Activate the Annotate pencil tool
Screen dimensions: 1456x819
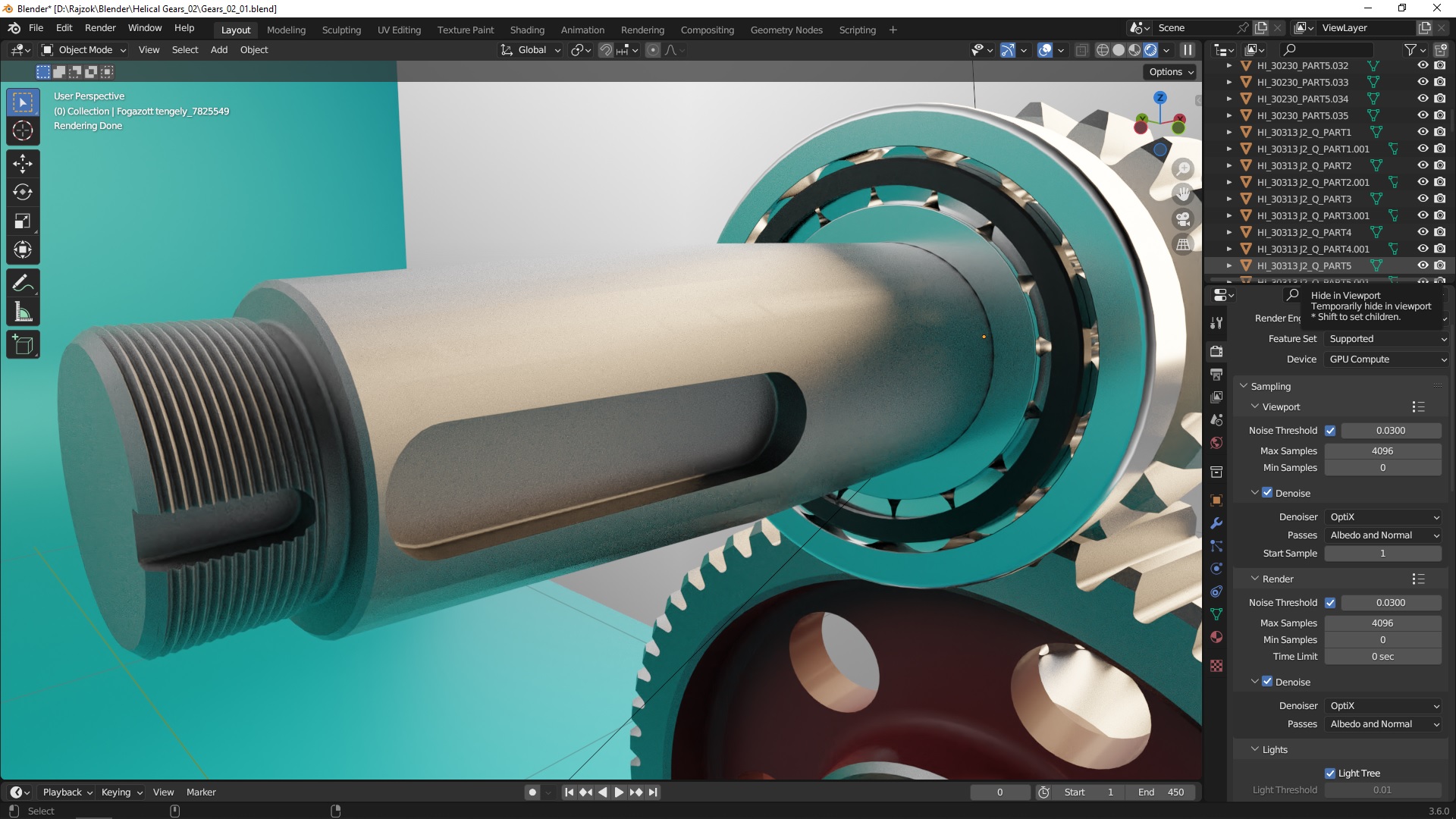23,284
